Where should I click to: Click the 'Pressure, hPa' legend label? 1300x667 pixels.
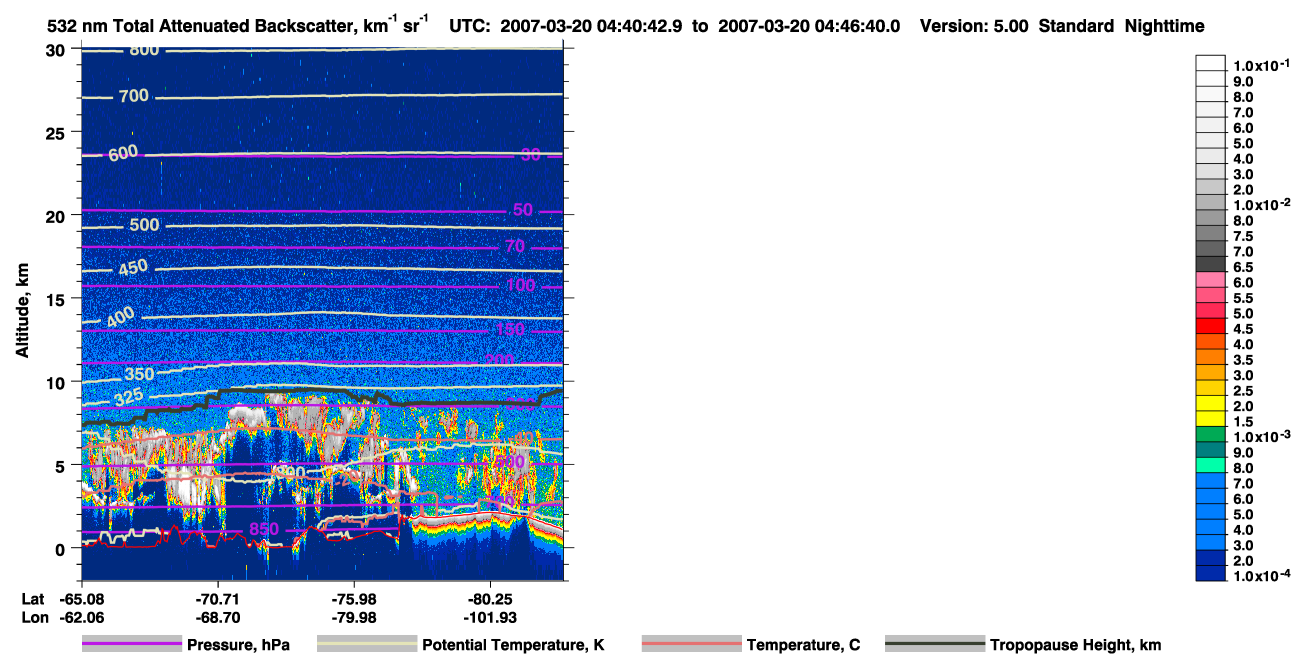pyautogui.click(x=239, y=645)
